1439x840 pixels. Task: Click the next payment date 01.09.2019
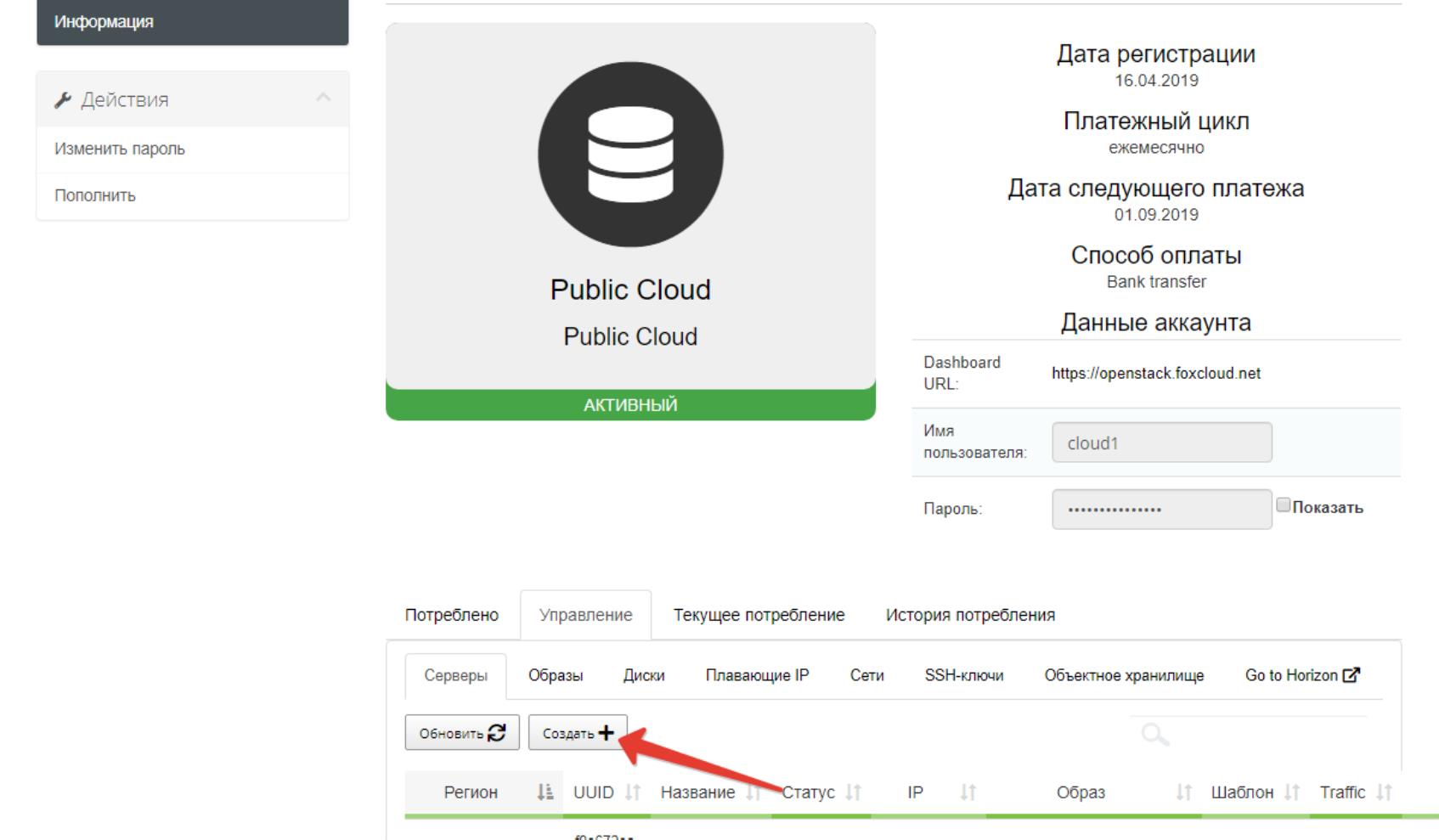pyautogui.click(x=1156, y=215)
